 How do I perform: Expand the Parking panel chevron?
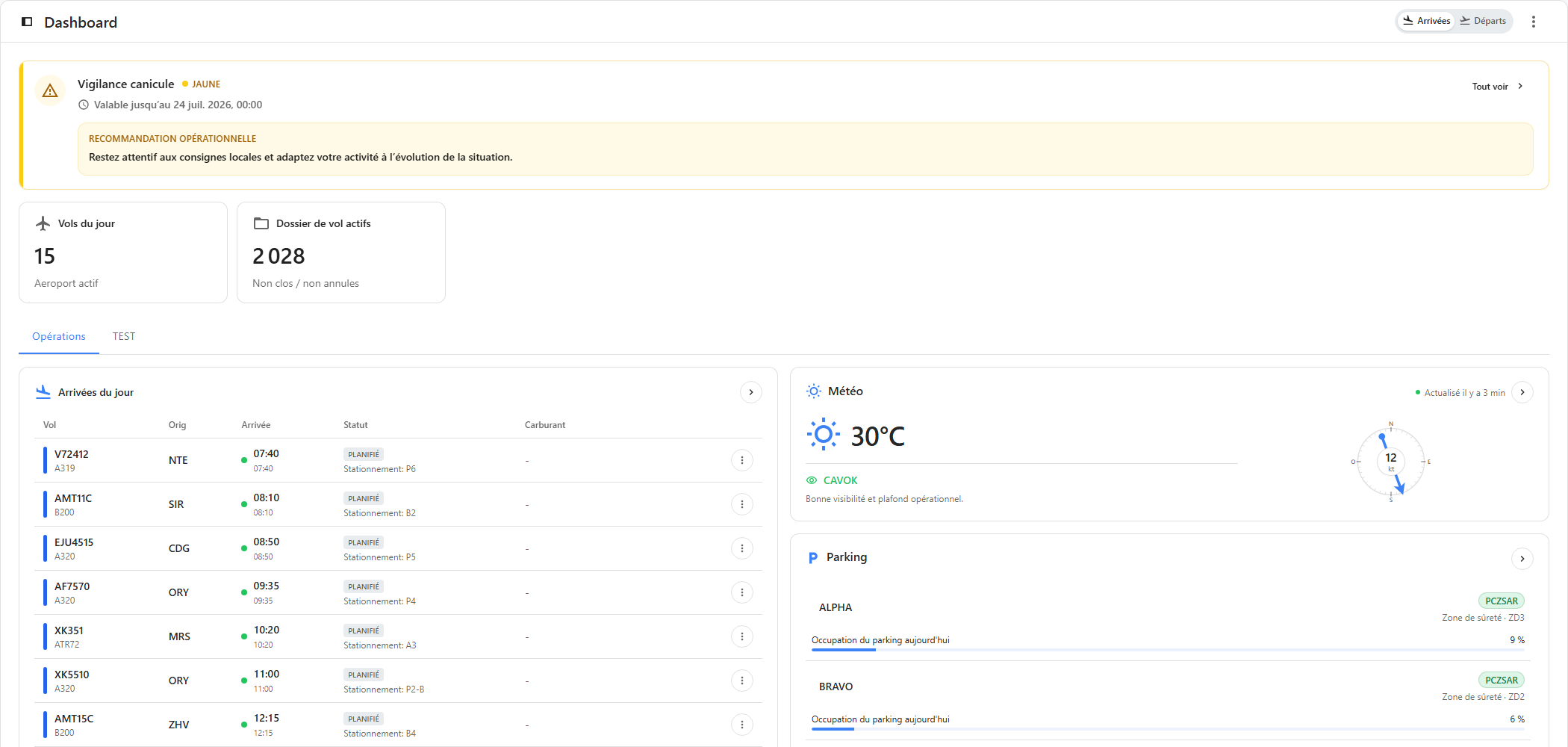pyautogui.click(x=1522, y=559)
